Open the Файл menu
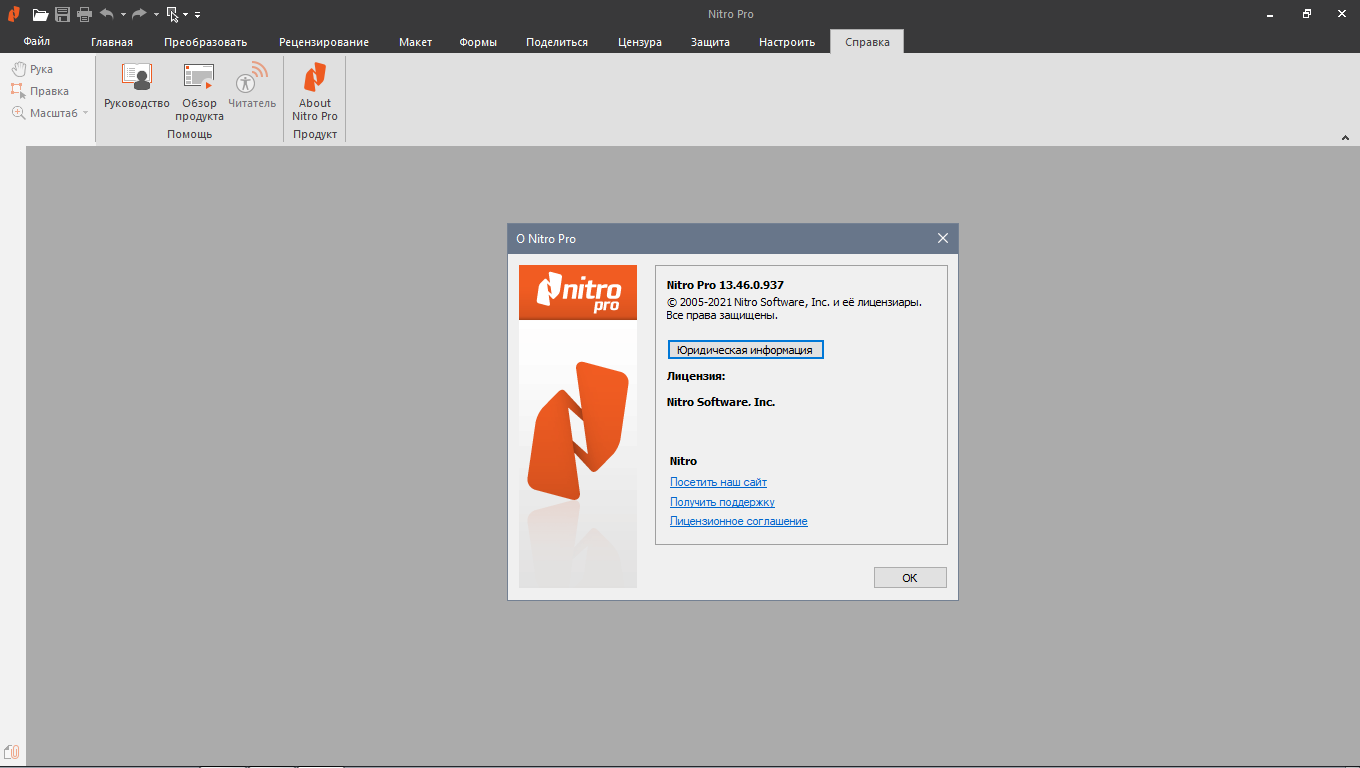The width and height of the screenshot is (1360, 768). 37,42
